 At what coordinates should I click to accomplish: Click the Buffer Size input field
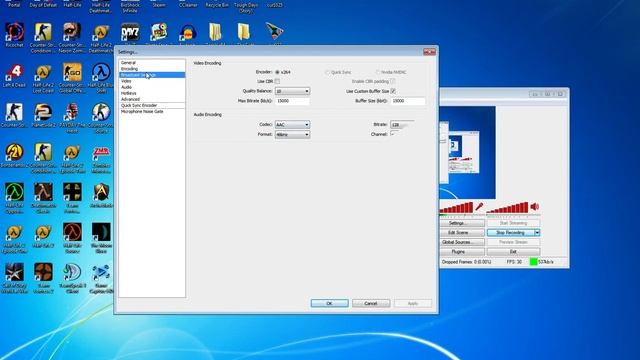point(408,101)
